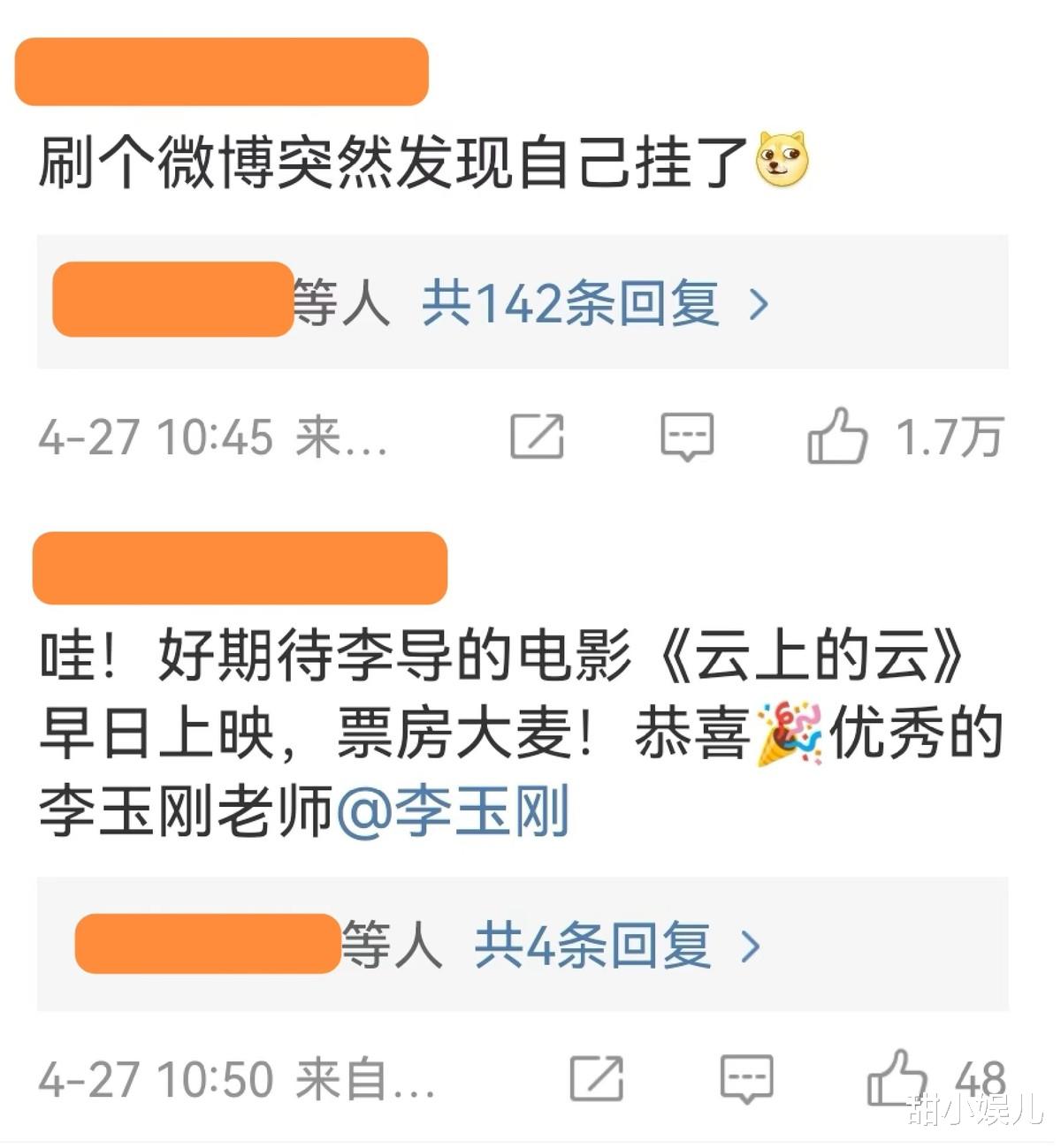This screenshot has width=1061, height=1148.
Task: Expand the 共4条回复 replies
Action: (x=592, y=946)
